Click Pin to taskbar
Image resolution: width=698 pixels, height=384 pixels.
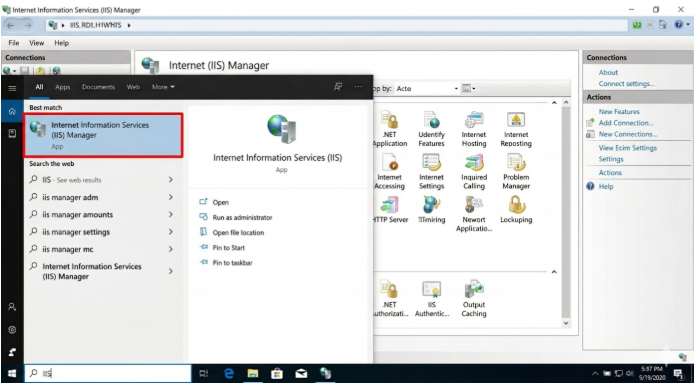[232, 263]
